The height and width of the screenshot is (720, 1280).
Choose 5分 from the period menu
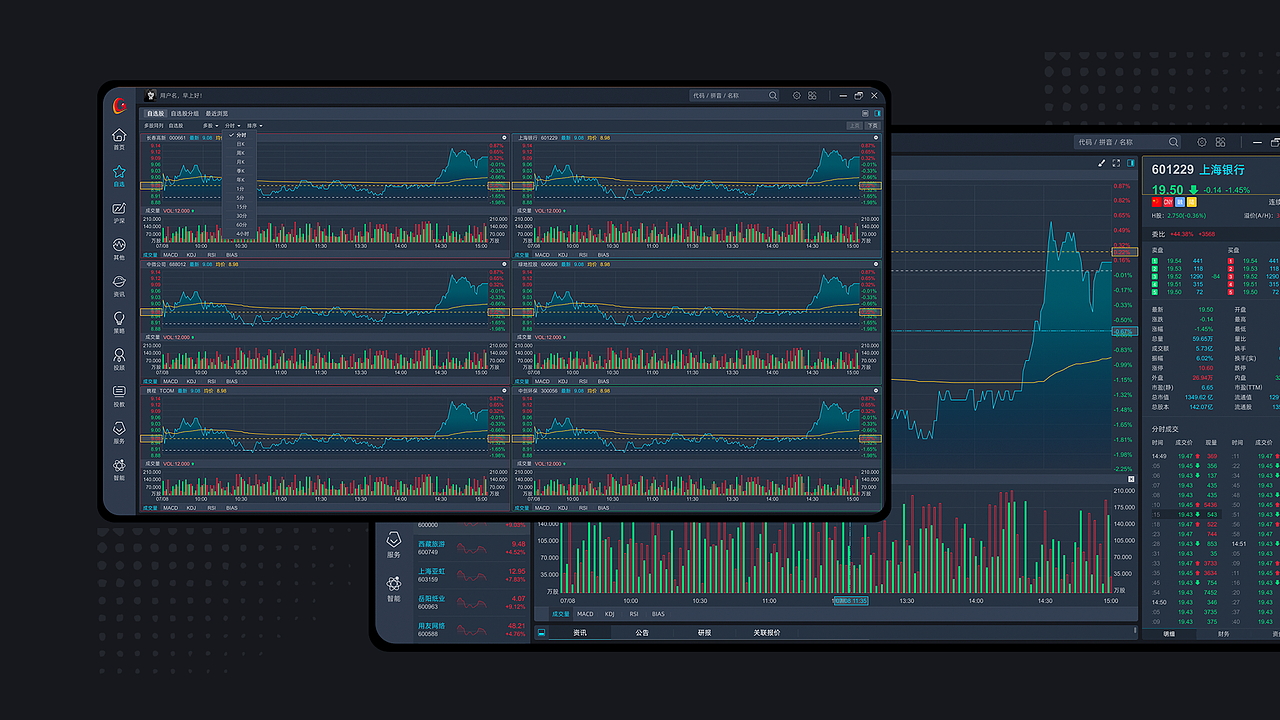pyautogui.click(x=240, y=198)
